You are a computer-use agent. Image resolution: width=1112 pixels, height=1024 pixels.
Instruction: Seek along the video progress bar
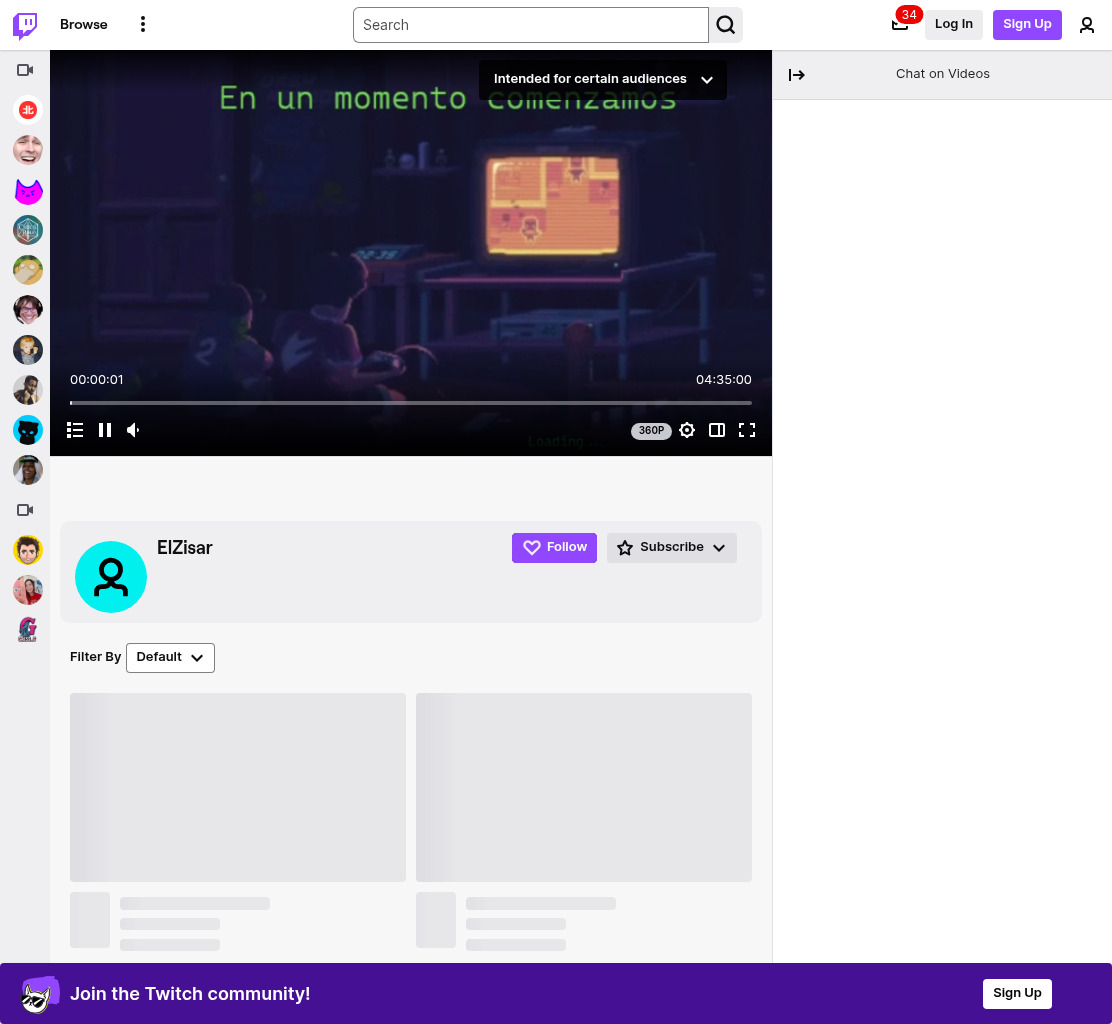click(x=411, y=403)
